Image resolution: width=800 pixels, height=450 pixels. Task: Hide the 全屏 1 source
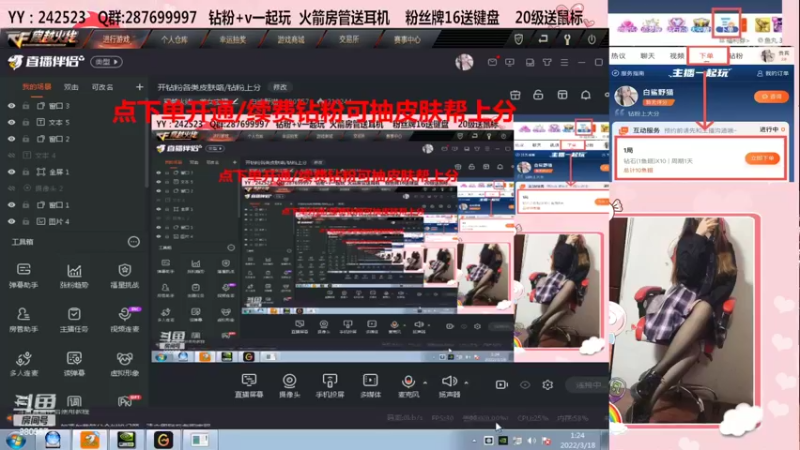click(11, 172)
